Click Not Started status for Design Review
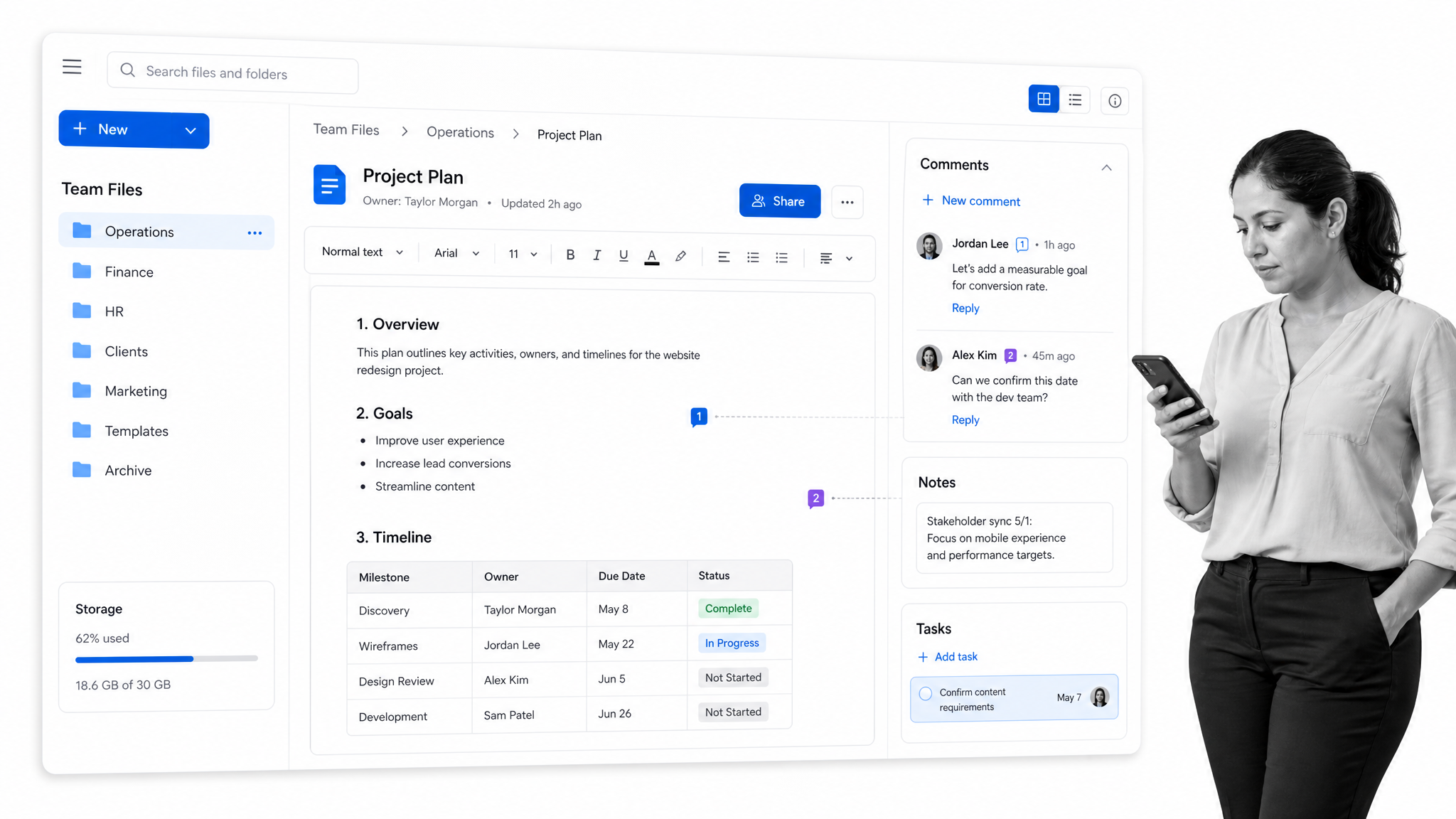This screenshot has height=819, width=1456. 733,678
